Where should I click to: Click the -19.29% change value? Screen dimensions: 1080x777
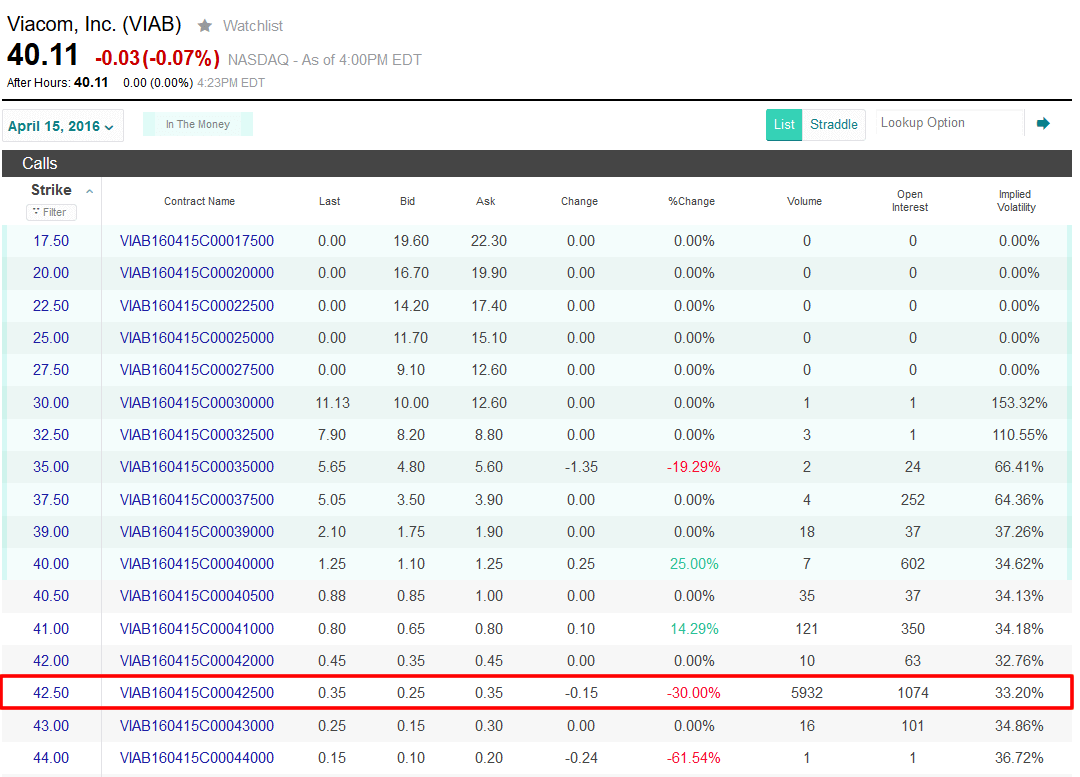point(694,467)
